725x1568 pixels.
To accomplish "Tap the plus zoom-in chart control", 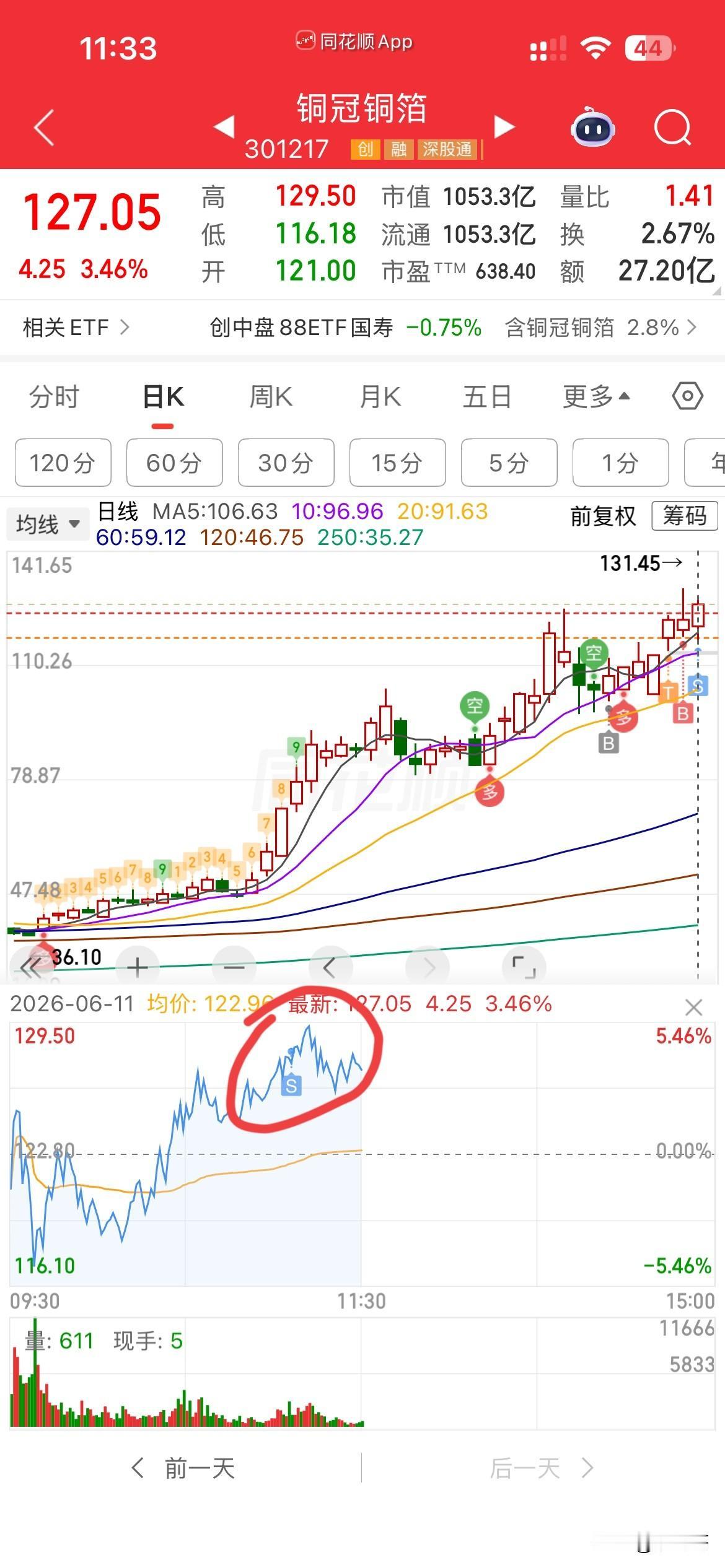I will coord(137,967).
